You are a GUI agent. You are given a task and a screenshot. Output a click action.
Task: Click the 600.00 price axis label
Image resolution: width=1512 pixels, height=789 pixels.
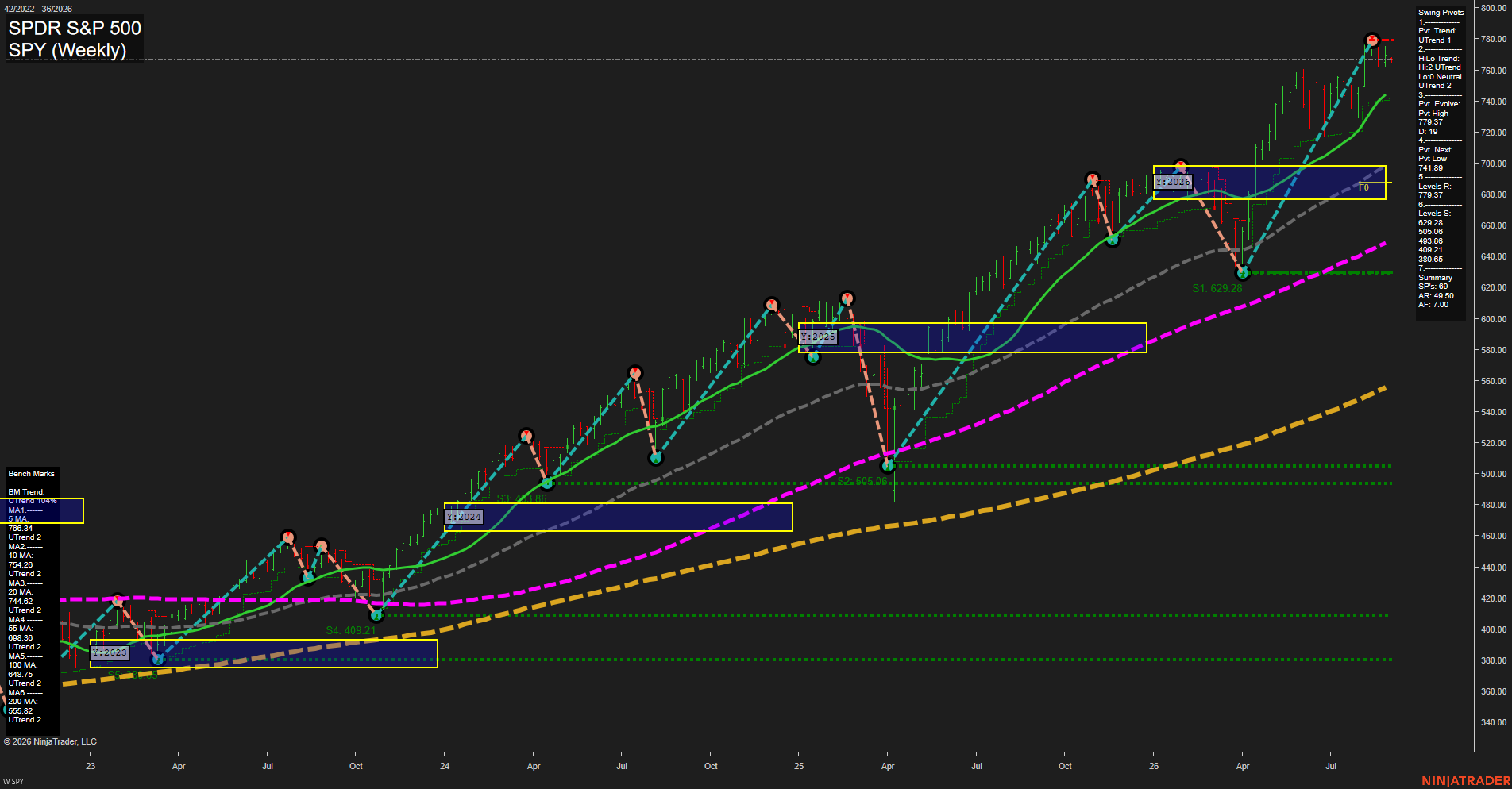tap(1493, 319)
